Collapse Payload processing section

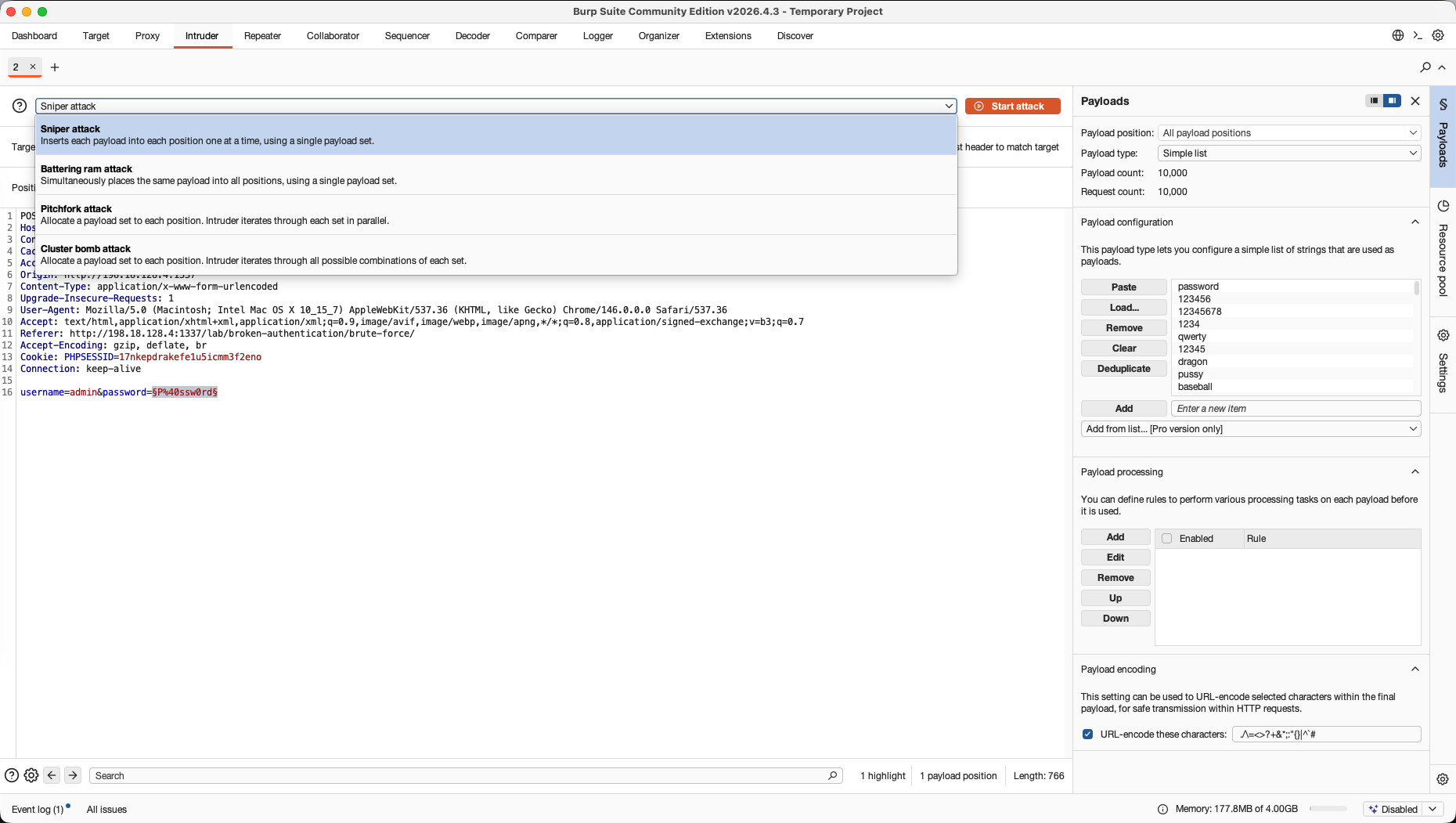coord(1415,471)
